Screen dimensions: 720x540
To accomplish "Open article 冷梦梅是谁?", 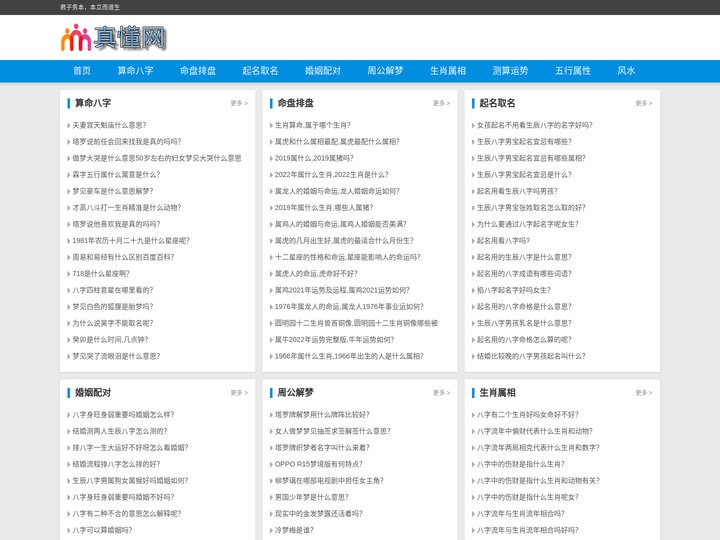I will pyautogui.click(x=294, y=530).
